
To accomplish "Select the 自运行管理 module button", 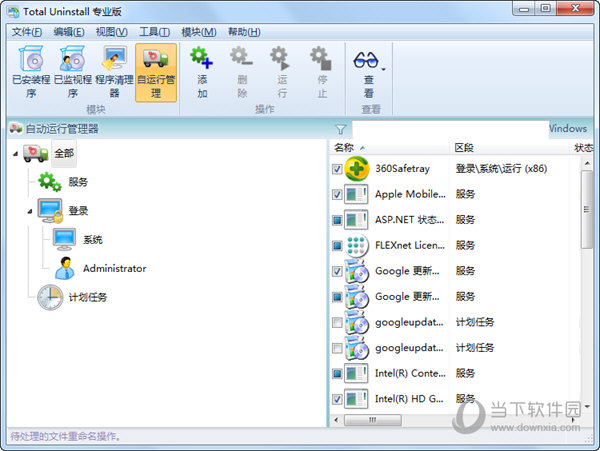I will click(x=156, y=72).
